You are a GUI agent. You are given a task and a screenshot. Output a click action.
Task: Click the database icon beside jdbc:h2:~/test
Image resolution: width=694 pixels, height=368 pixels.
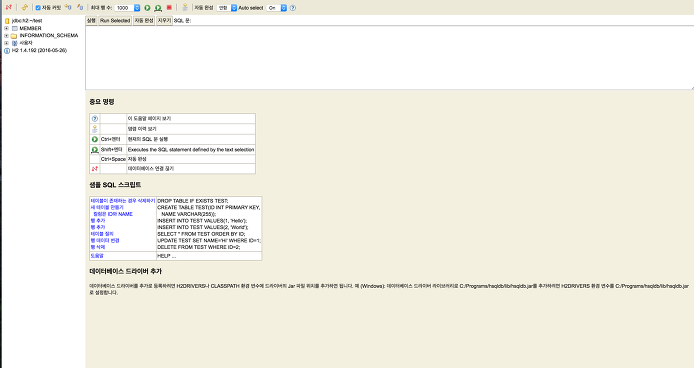[7, 21]
